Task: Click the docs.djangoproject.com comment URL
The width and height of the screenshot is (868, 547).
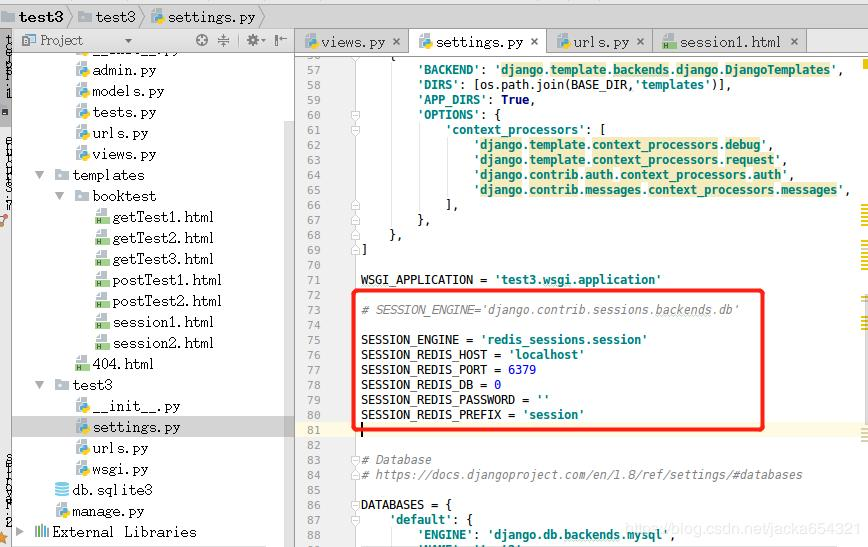Action: (589, 474)
